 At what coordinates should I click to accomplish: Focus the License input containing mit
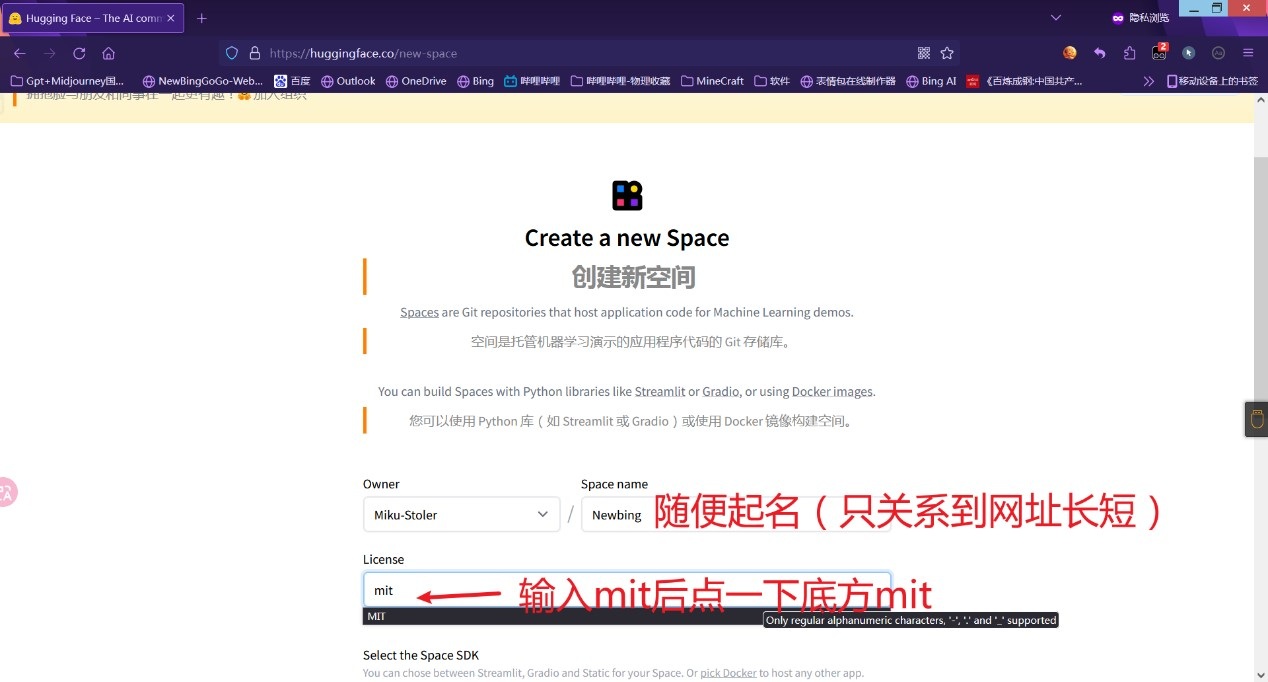(x=626, y=590)
